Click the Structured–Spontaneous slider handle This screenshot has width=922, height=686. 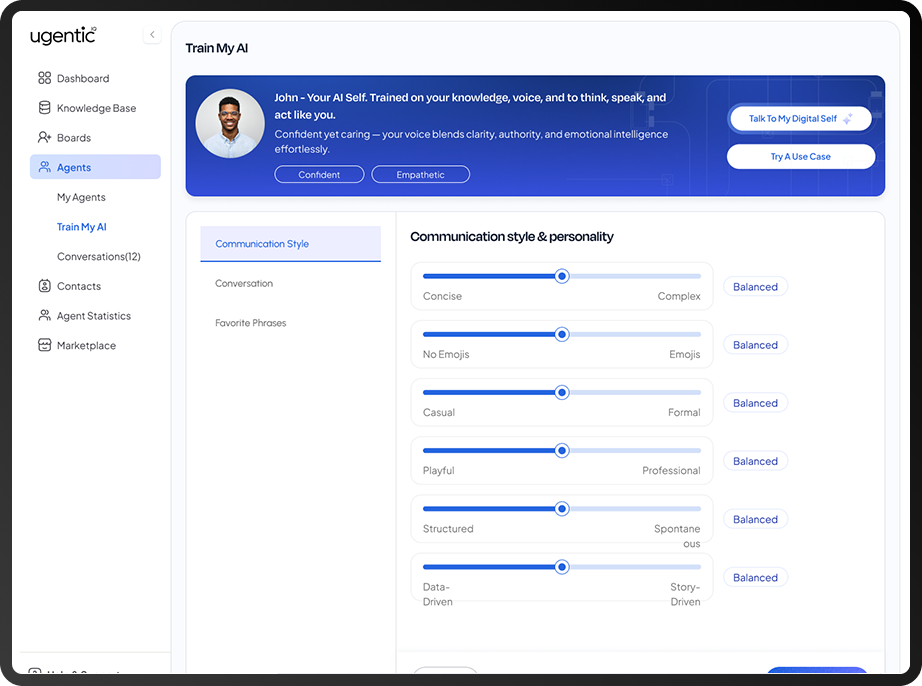click(562, 509)
